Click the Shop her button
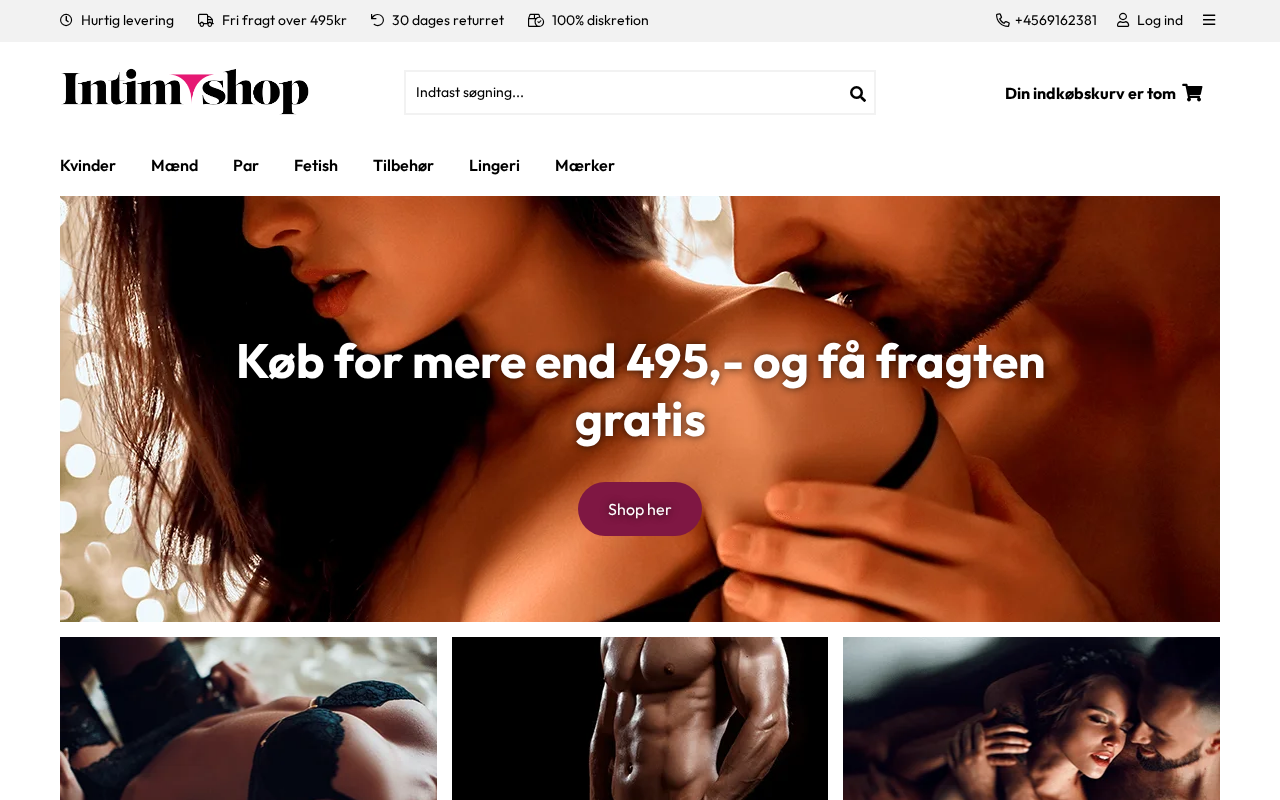 point(640,509)
